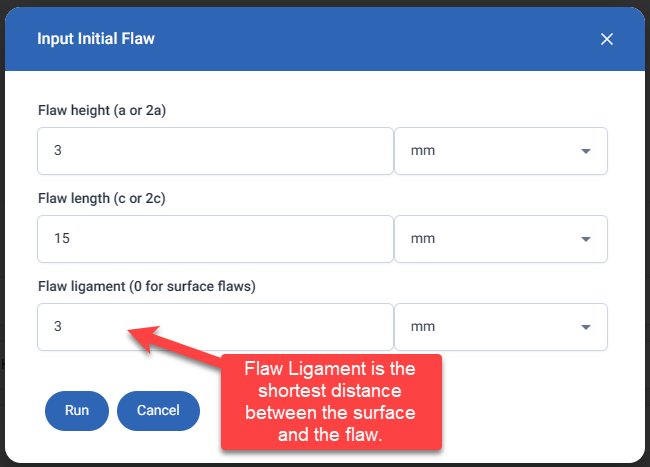Select the Flaw ligament input field
The width and height of the screenshot is (650, 467).
(x=215, y=327)
